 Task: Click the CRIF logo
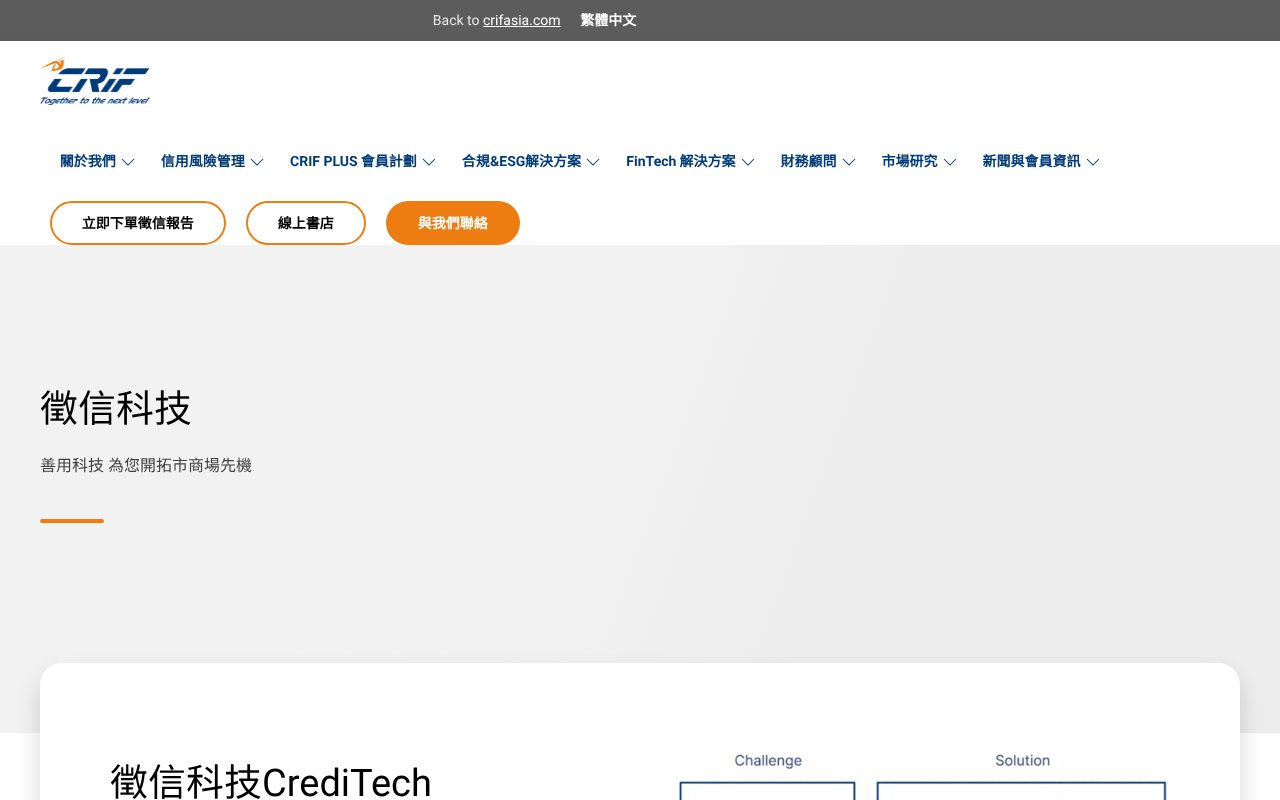(95, 82)
